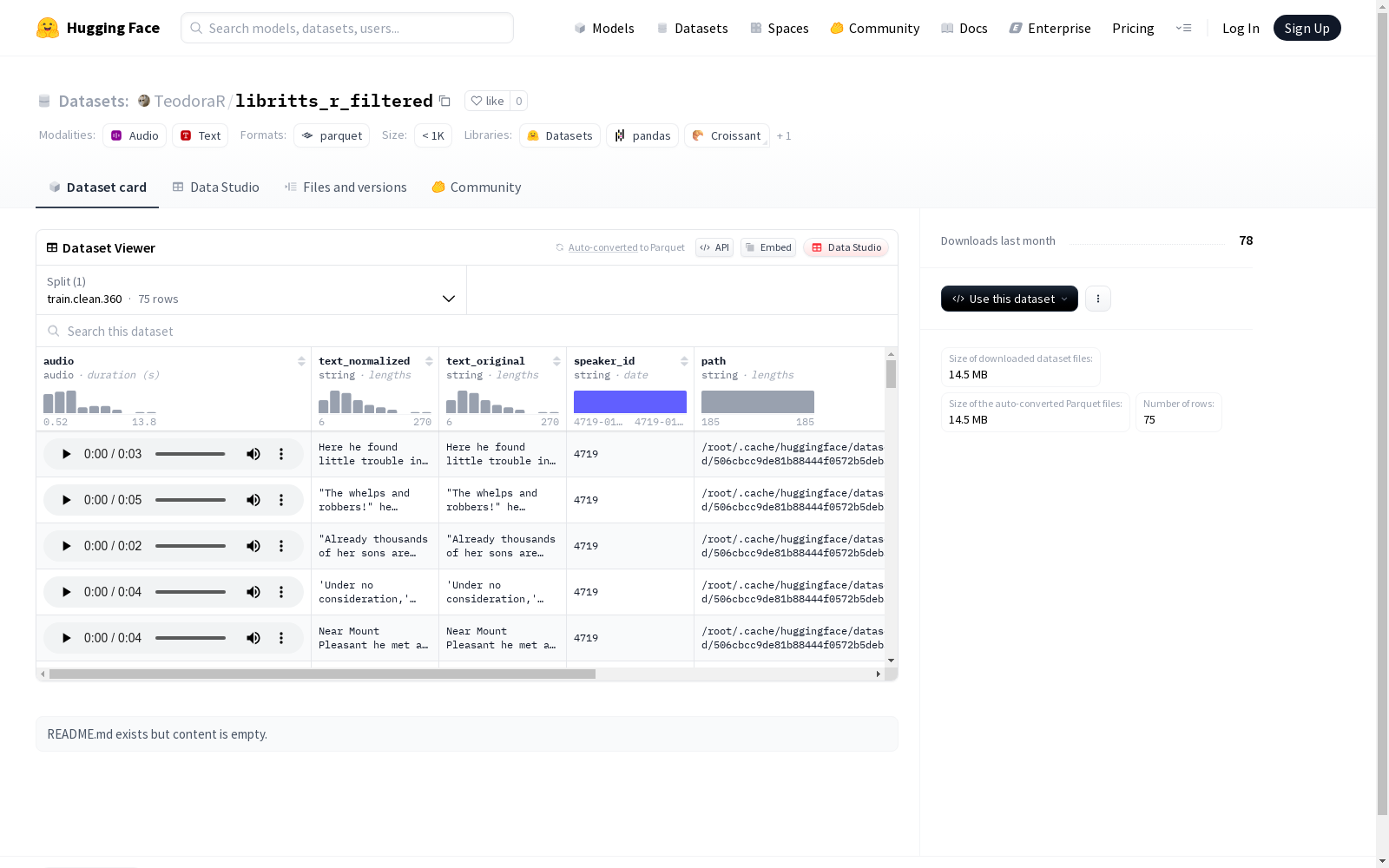The image size is (1389, 868).
Task: Click the Sign Up button
Action: tap(1307, 28)
